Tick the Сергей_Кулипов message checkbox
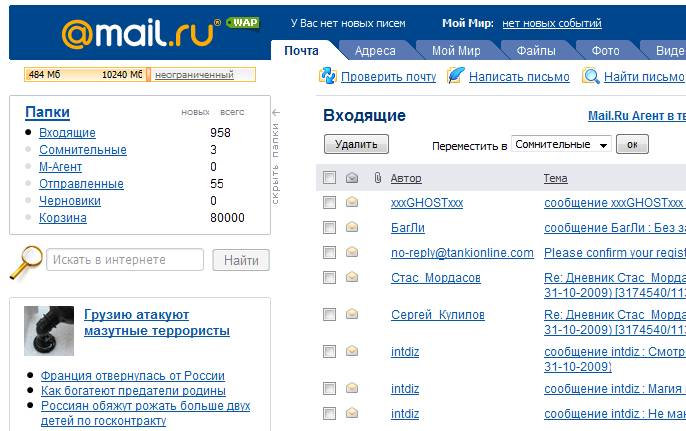This screenshot has height=431, width=686. pyautogui.click(x=329, y=315)
